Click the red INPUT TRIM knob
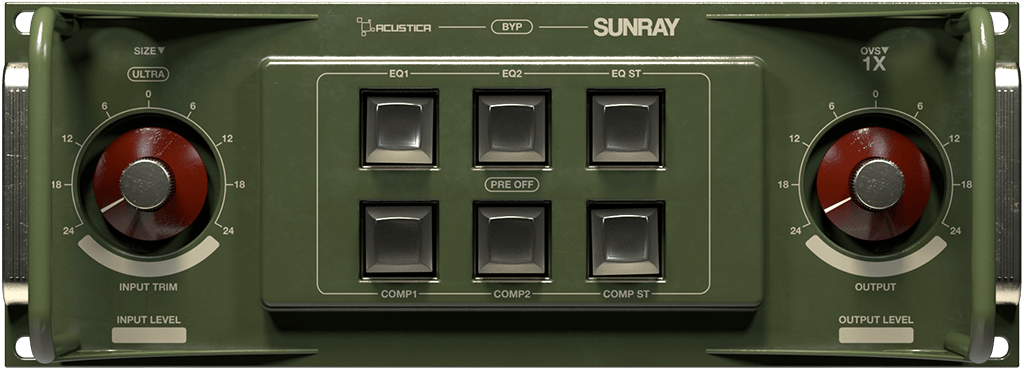This screenshot has height=370, width=1024. coord(150,184)
